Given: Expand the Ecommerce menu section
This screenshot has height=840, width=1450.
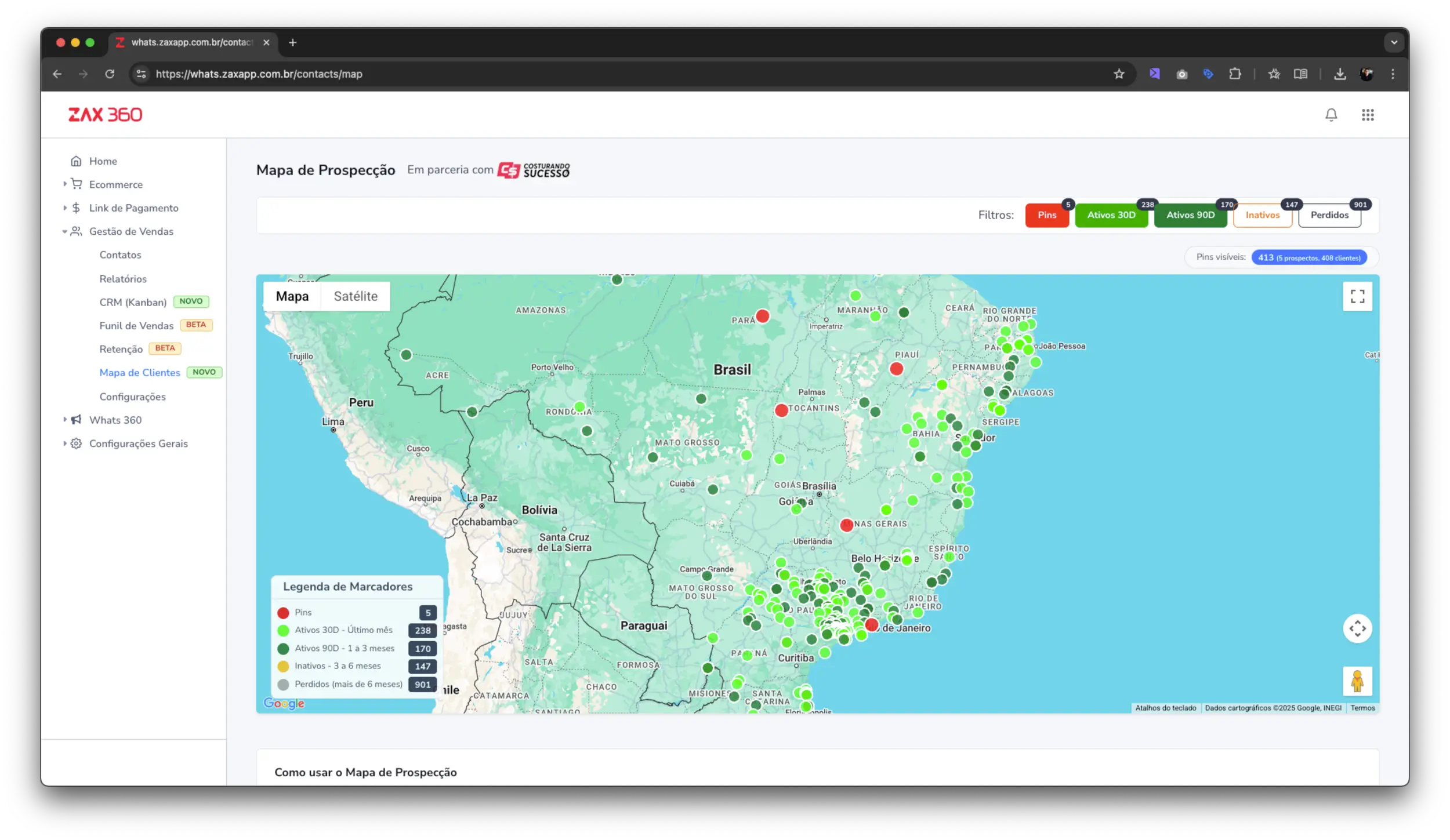Looking at the screenshot, I should tap(115, 184).
